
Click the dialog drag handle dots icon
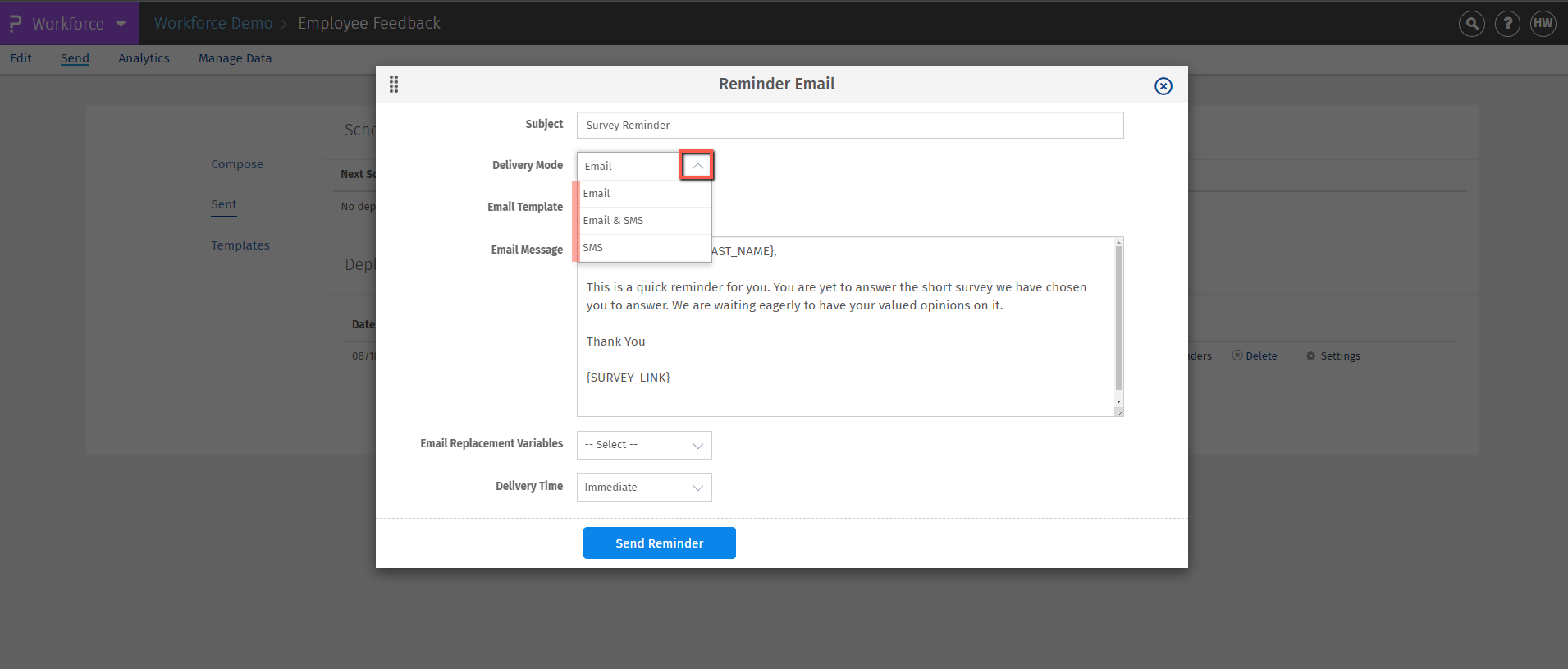pos(394,85)
